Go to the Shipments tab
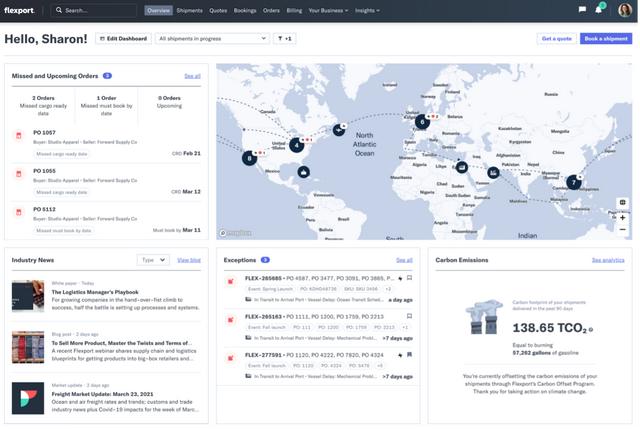 (189, 10)
